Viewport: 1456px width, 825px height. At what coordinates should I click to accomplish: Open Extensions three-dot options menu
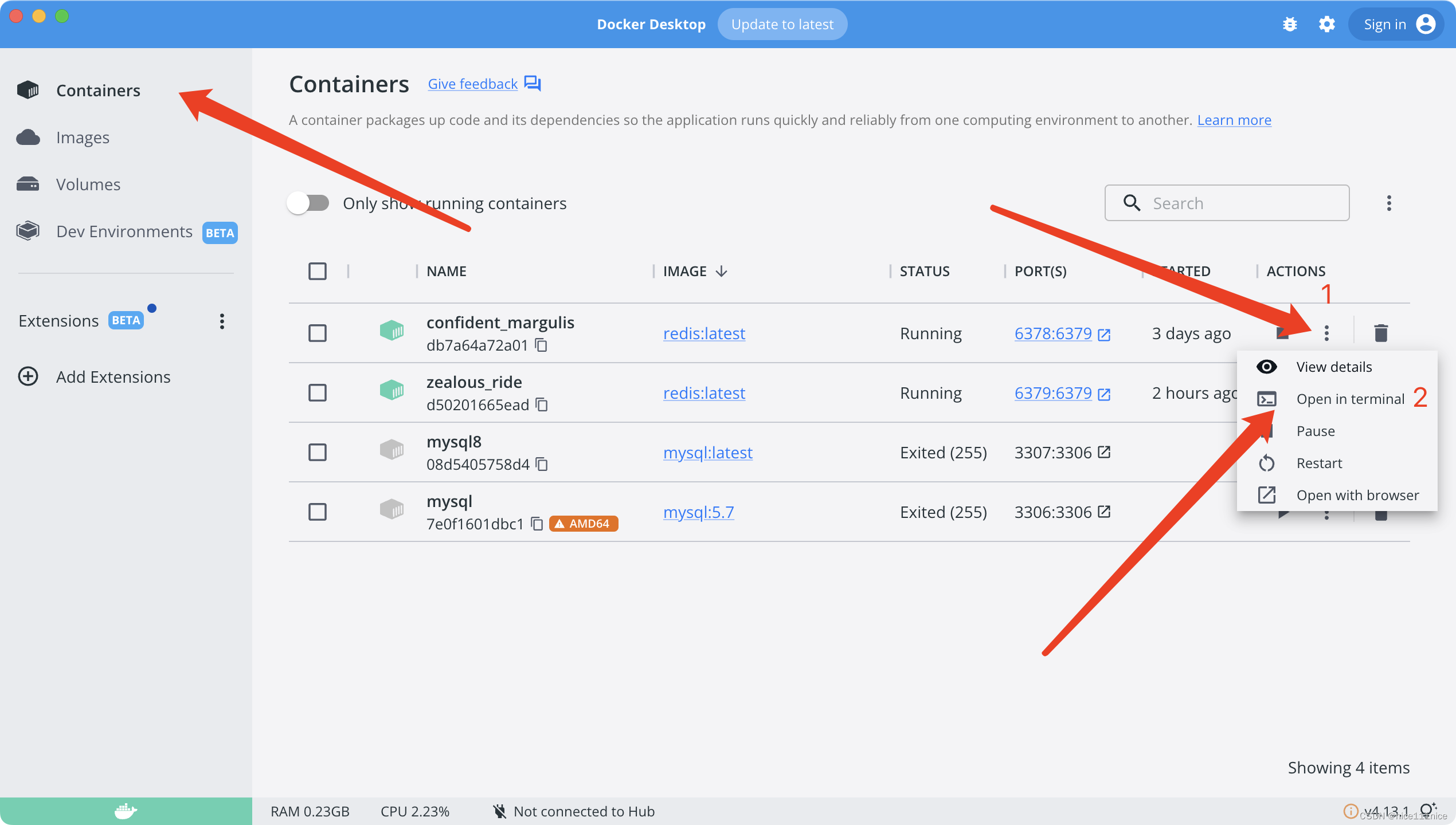pos(222,321)
